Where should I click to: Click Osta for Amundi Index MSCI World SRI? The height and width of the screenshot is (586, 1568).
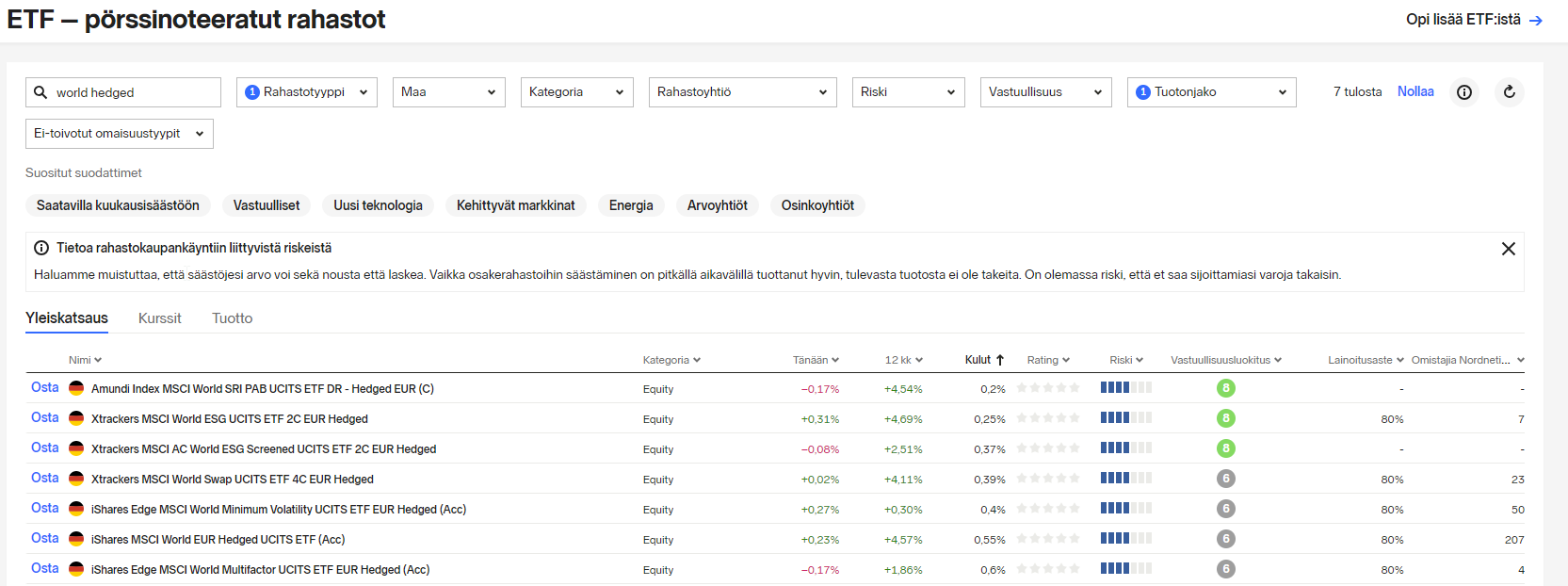pyautogui.click(x=45, y=387)
